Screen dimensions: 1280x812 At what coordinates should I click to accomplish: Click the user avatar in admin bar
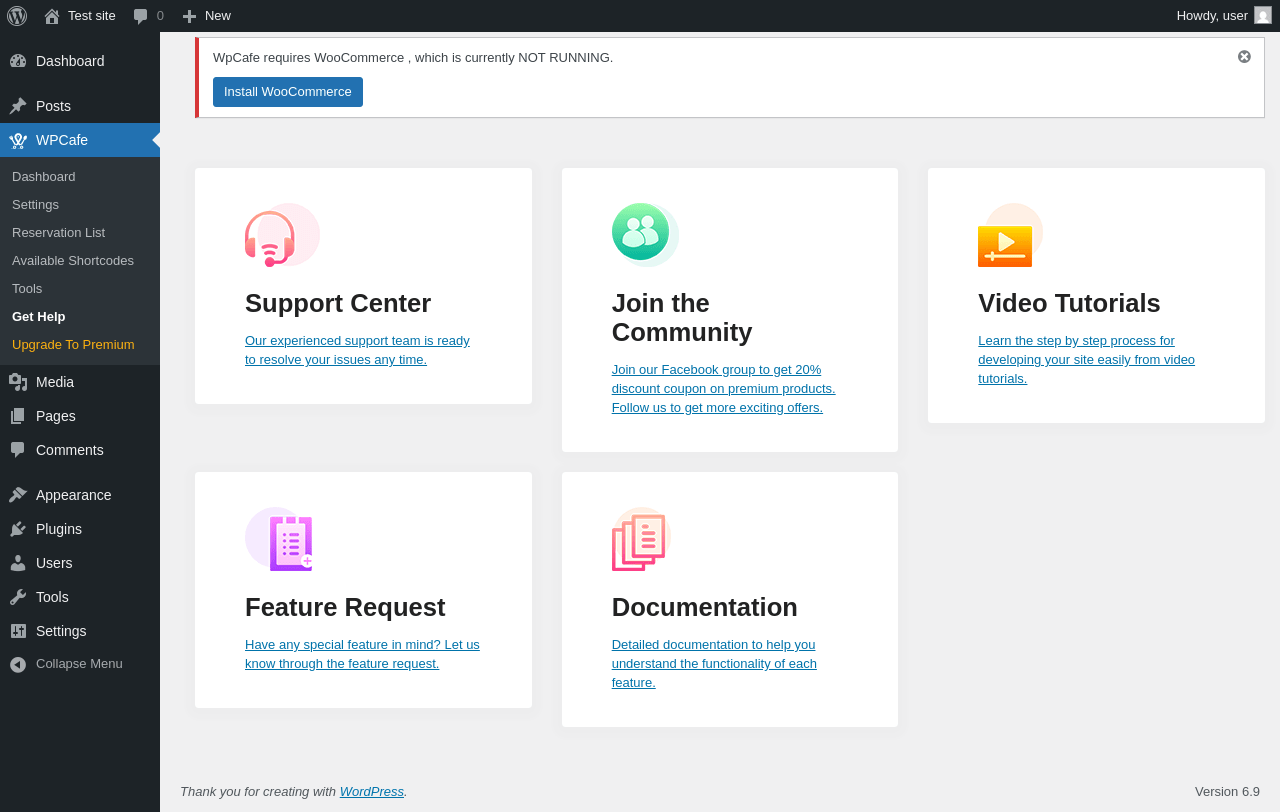1263,16
